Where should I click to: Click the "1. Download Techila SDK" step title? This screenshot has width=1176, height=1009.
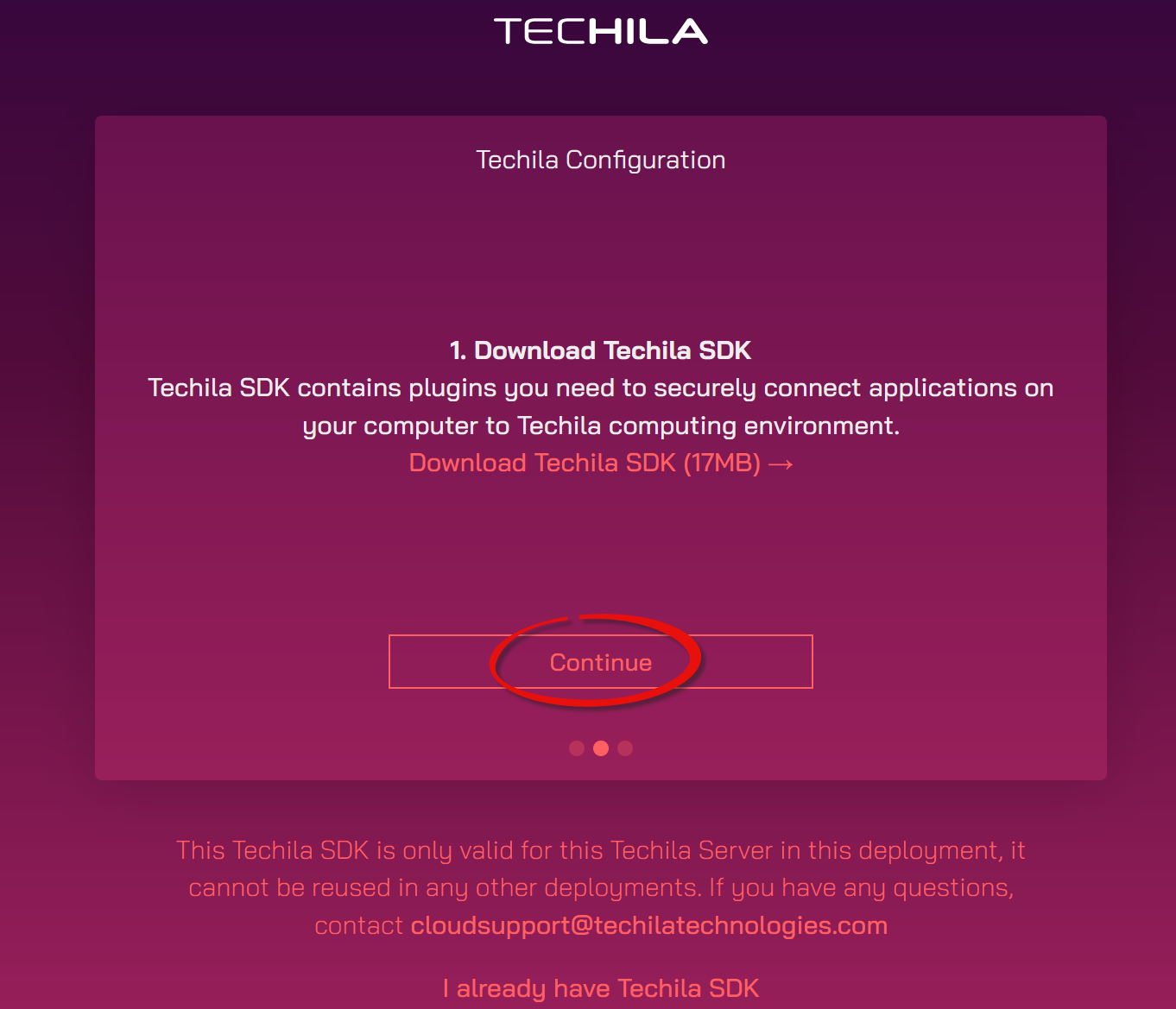pos(600,350)
